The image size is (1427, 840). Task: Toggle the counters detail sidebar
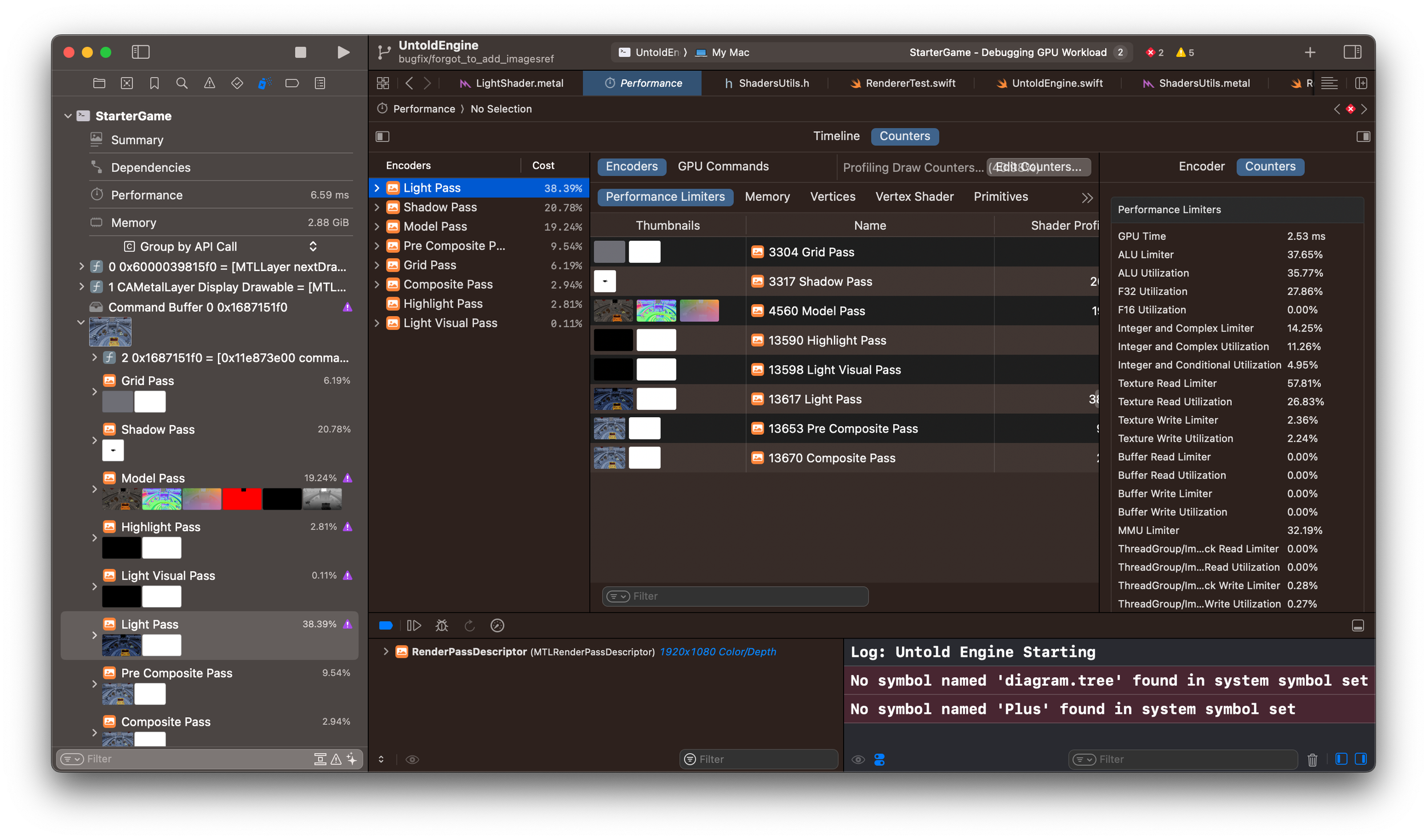[x=1363, y=136]
